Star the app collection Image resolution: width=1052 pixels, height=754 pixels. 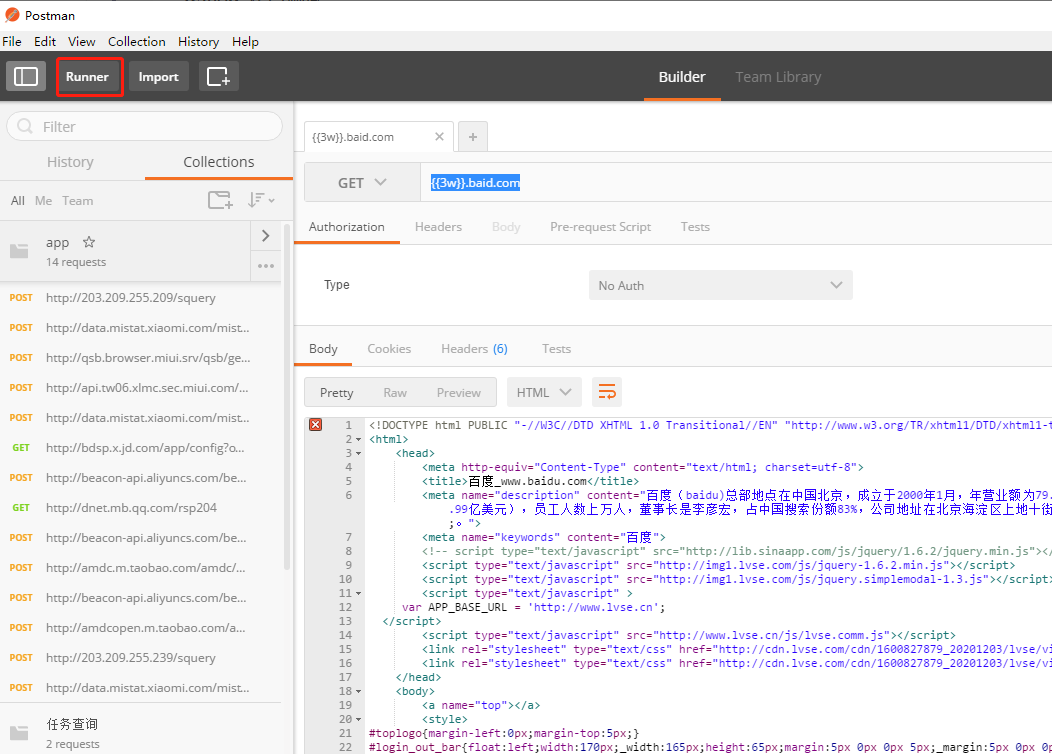(x=89, y=242)
